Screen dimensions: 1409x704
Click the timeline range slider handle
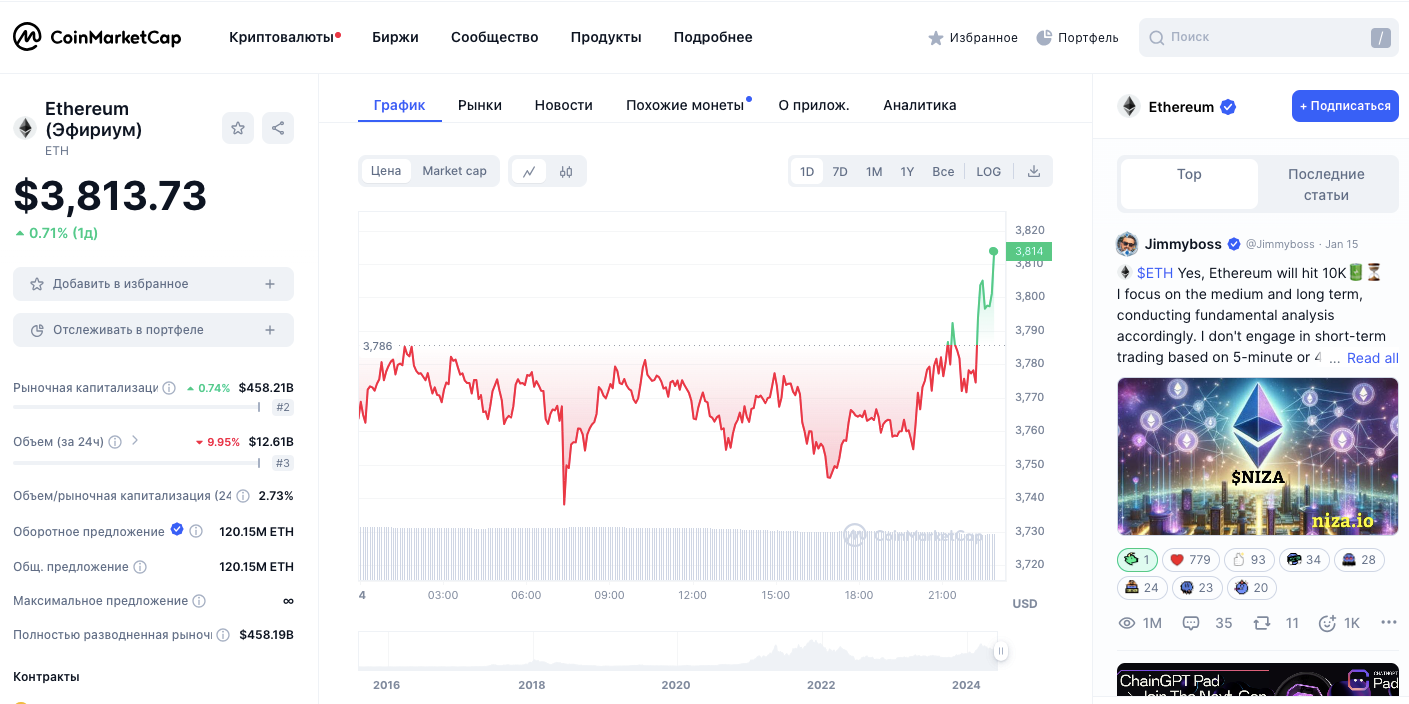(1000, 652)
